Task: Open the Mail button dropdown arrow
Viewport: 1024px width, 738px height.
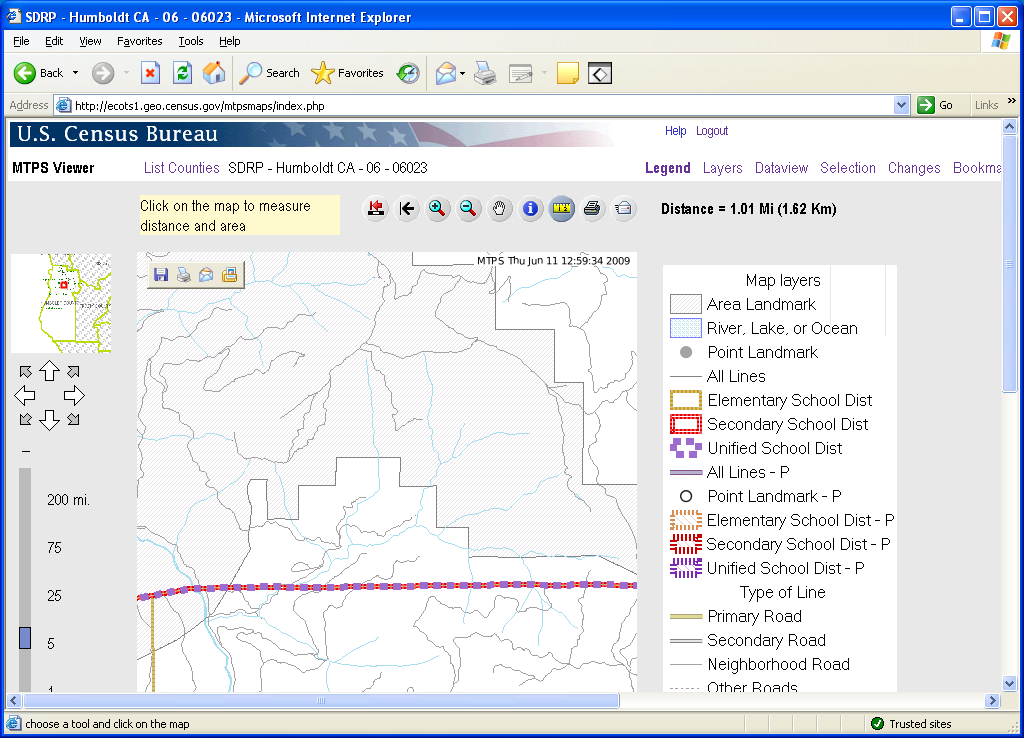Action: (x=463, y=73)
